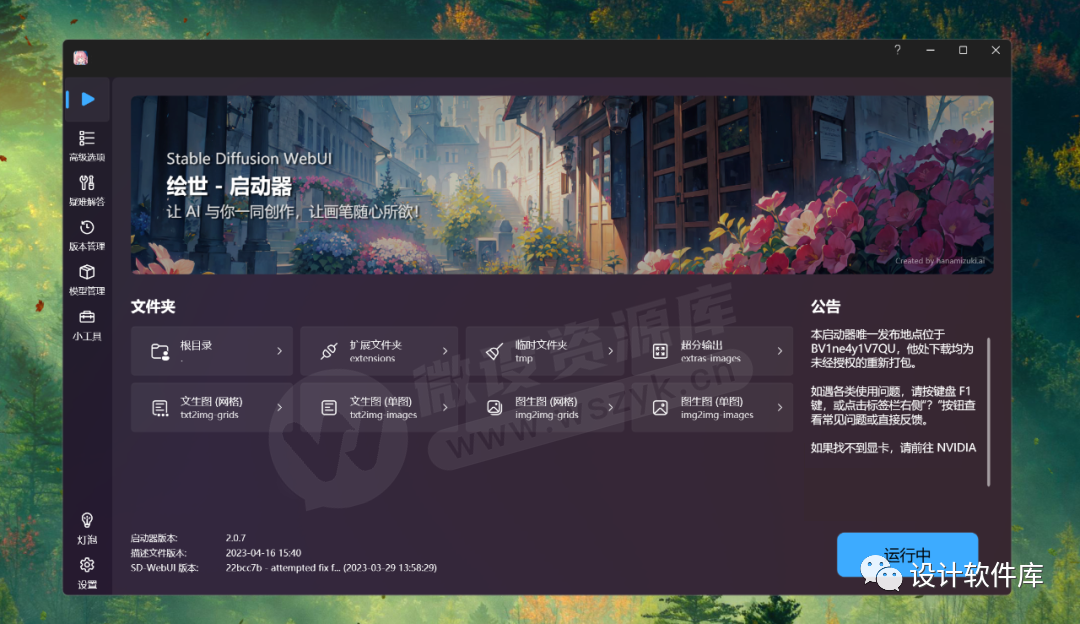Open the launch page play icon

click(x=88, y=99)
